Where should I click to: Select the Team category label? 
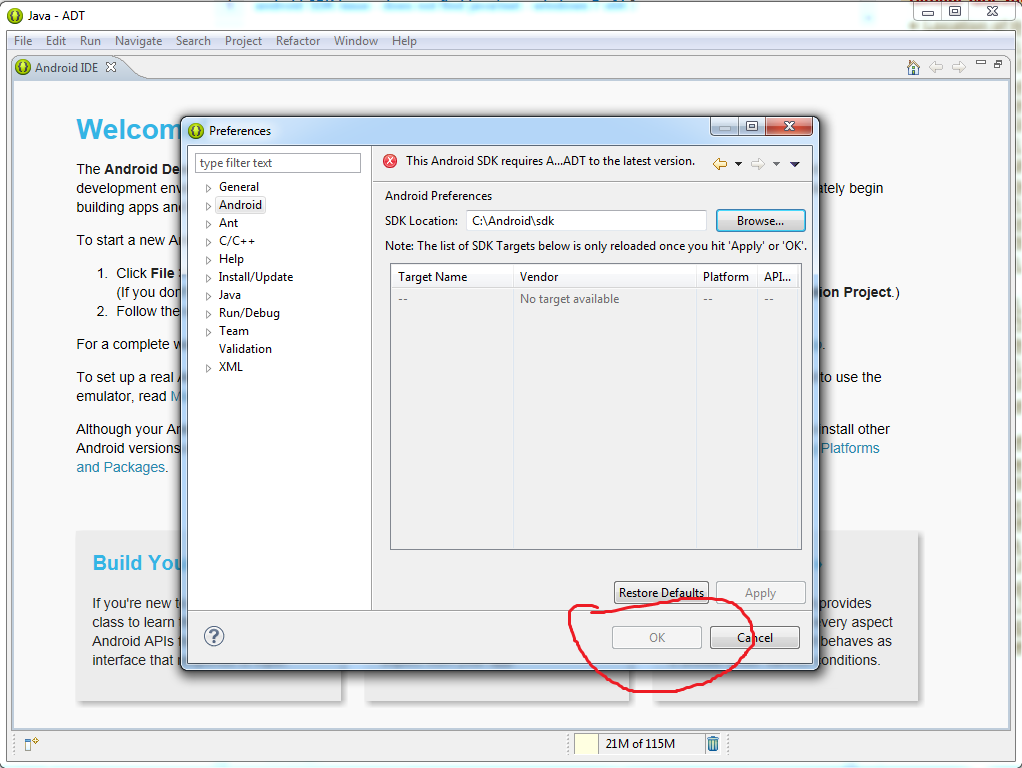233,331
